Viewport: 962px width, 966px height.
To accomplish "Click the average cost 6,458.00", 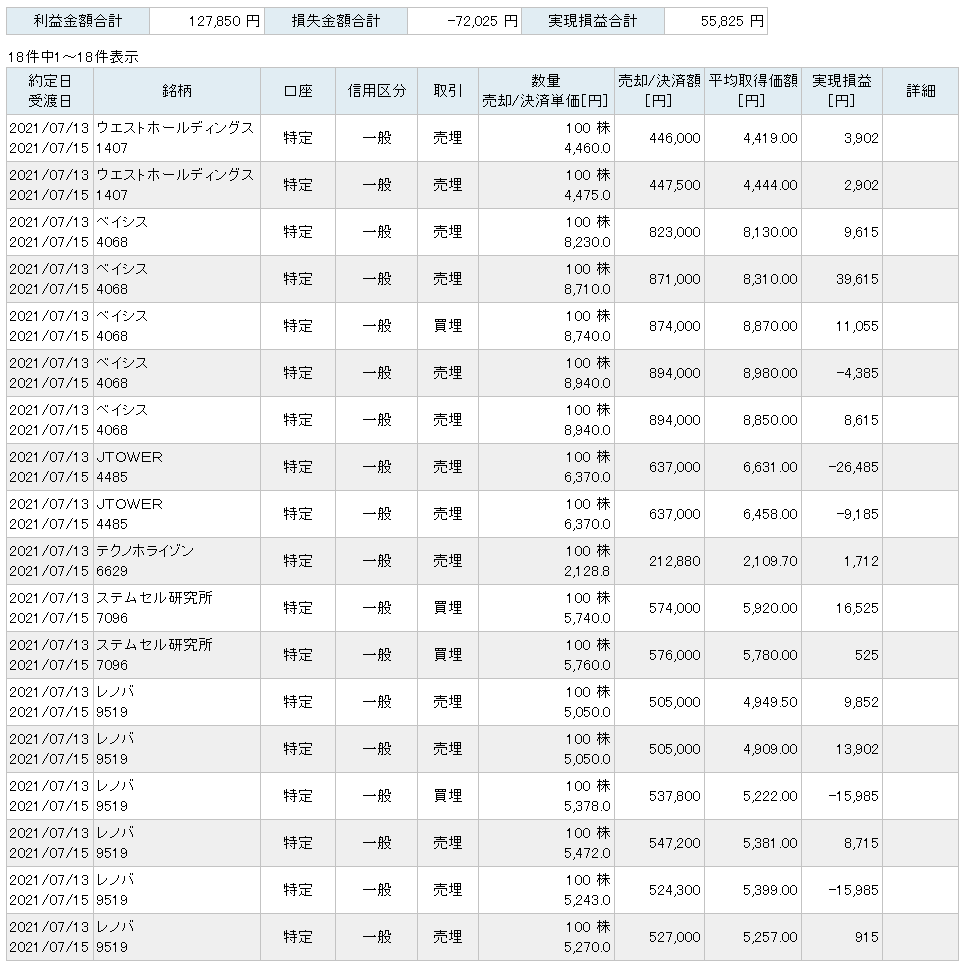I will pyautogui.click(x=770, y=514).
